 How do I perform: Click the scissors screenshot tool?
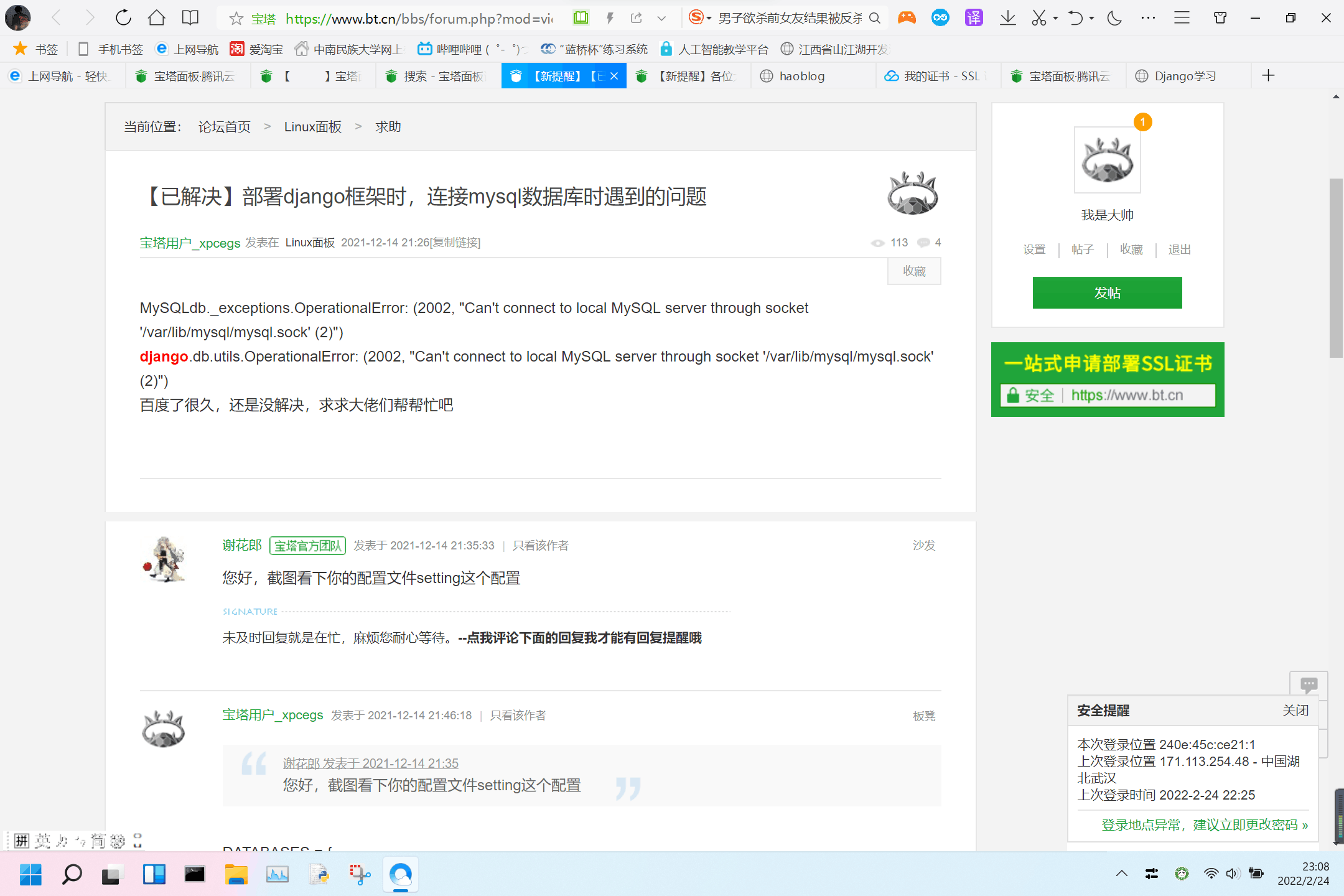[x=1038, y=18]
